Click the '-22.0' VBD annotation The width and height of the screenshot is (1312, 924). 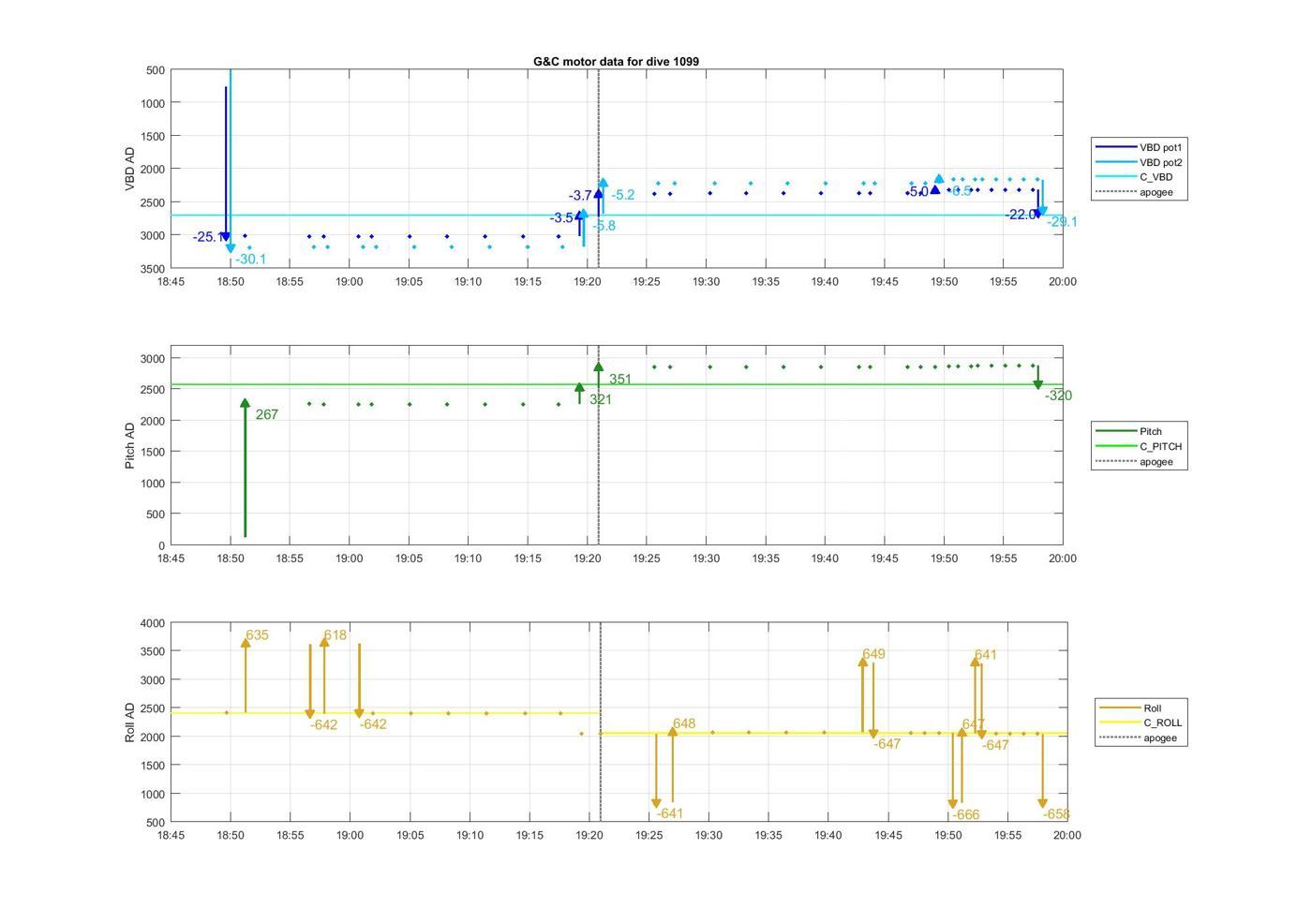coord(1021,215)
